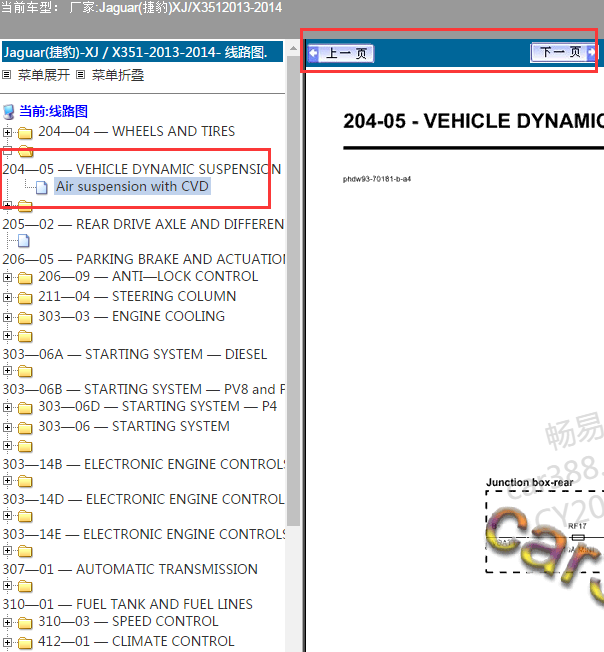Expand the 412—01 CLIMATE CONTROL node
Viewport: 604px width, 652px height.
[7, 642]
